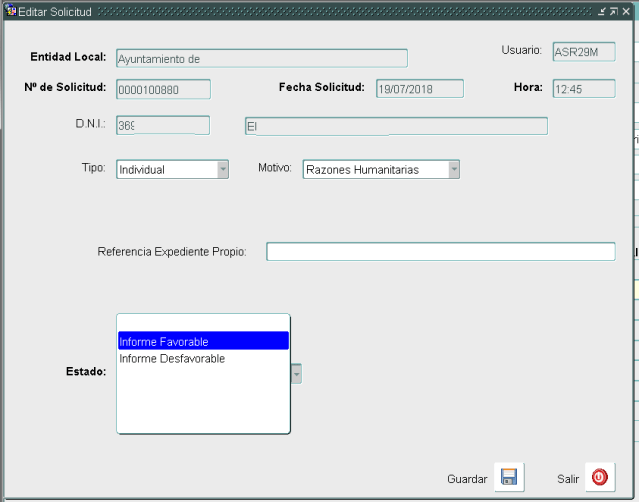Viewport: 639px width, 502px height.
Task: Click the Hora time field
Action: coord(583,88)
